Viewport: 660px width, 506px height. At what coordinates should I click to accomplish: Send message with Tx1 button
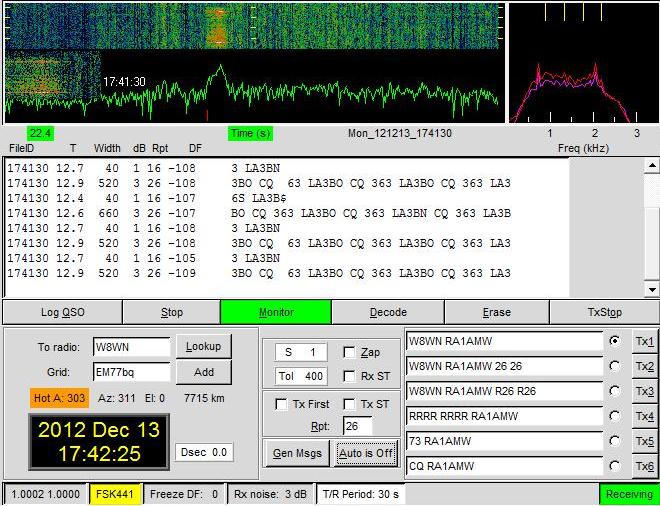click(644, 341)
